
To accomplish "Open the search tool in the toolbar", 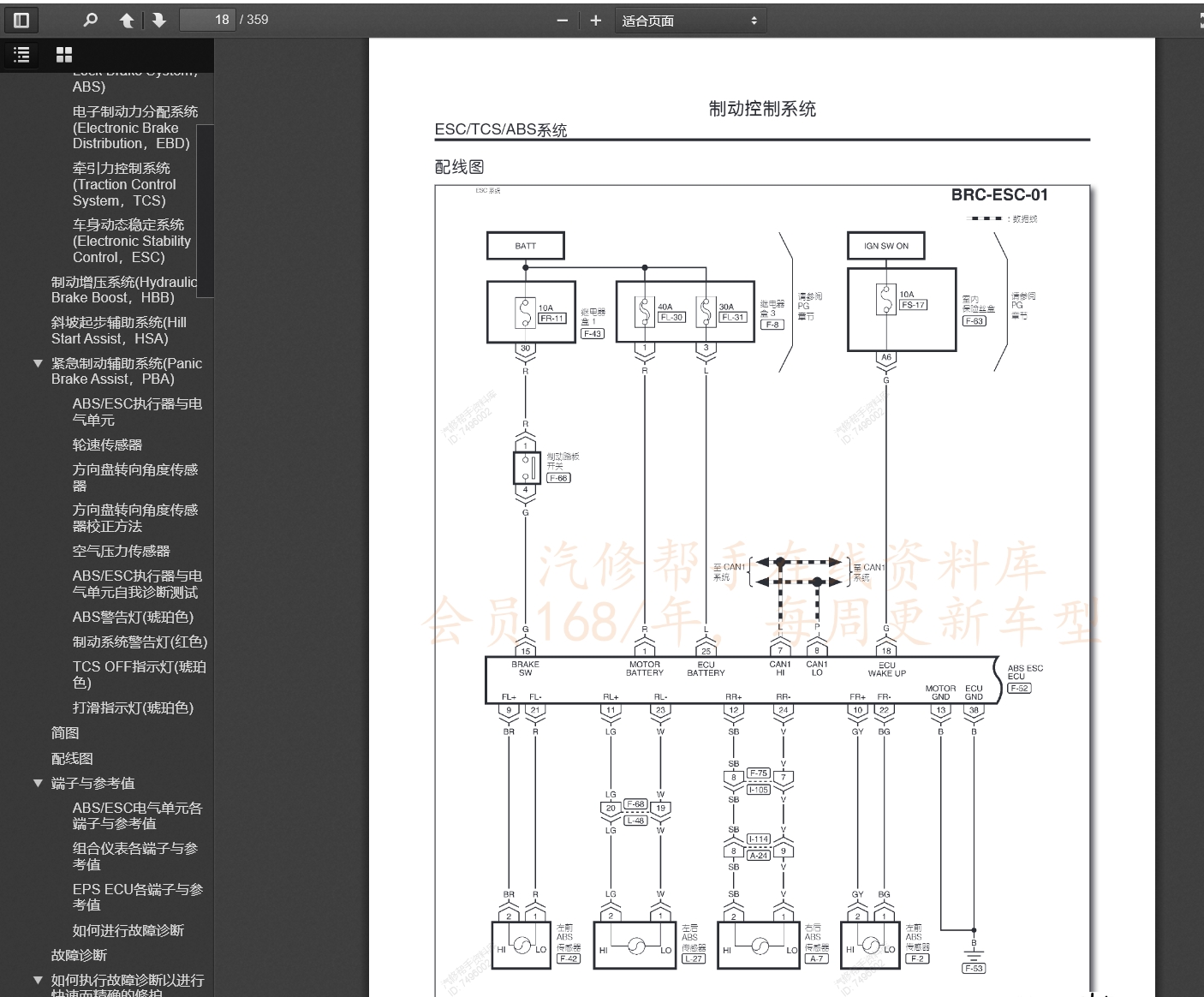I will click(x=90, y=20).
